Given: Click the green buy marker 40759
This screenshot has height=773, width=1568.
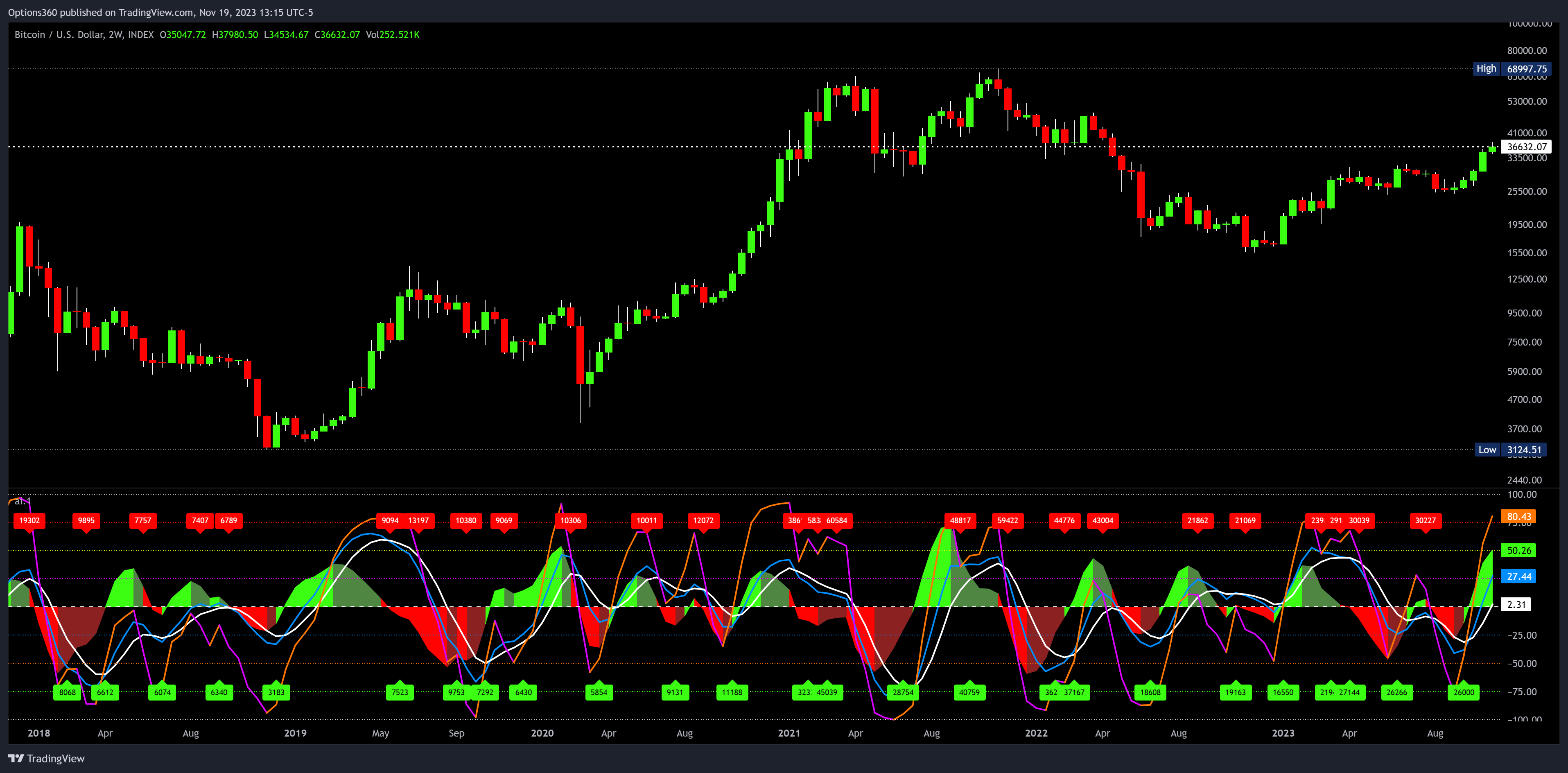Looking at the screenshot, I should (x=969, y=692).
